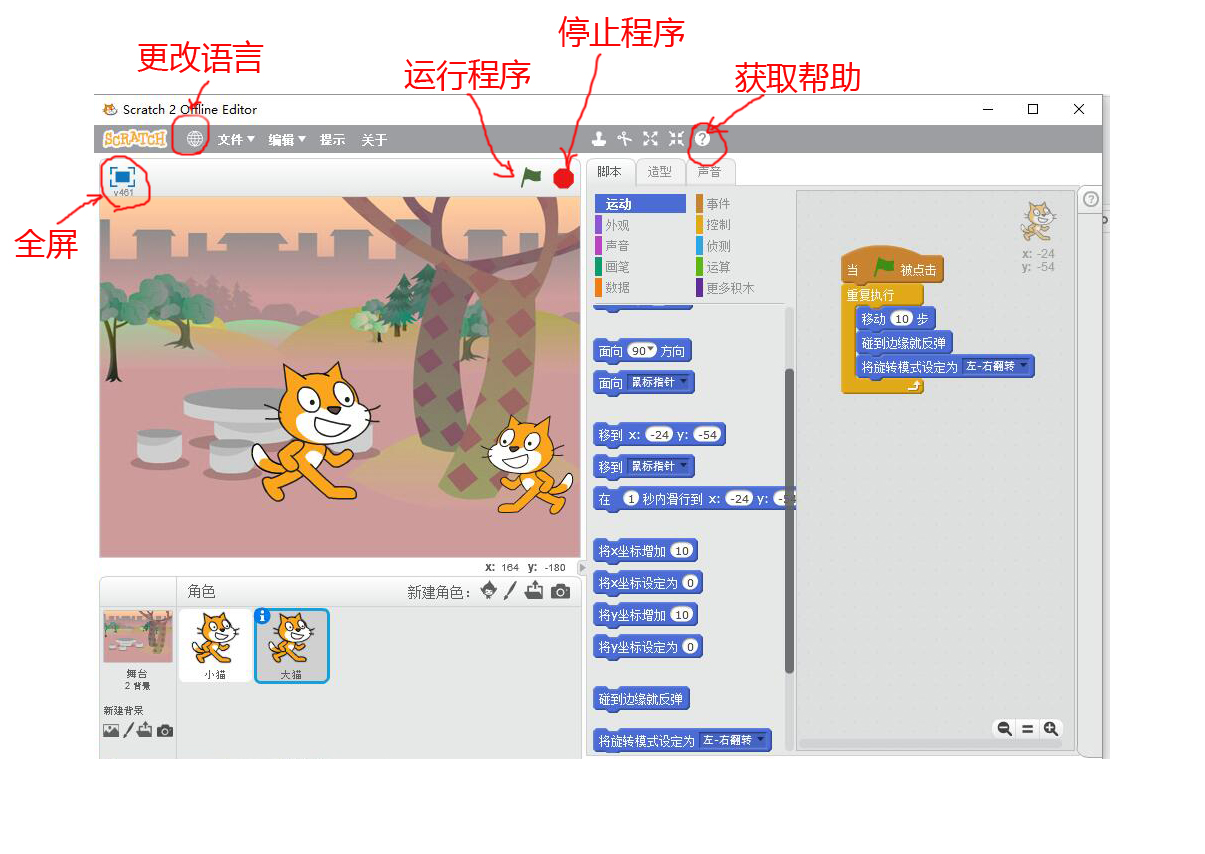Screen dimensions: 1205x854
Task: Select the 控制 block category
Action: (x=741, y=225)
